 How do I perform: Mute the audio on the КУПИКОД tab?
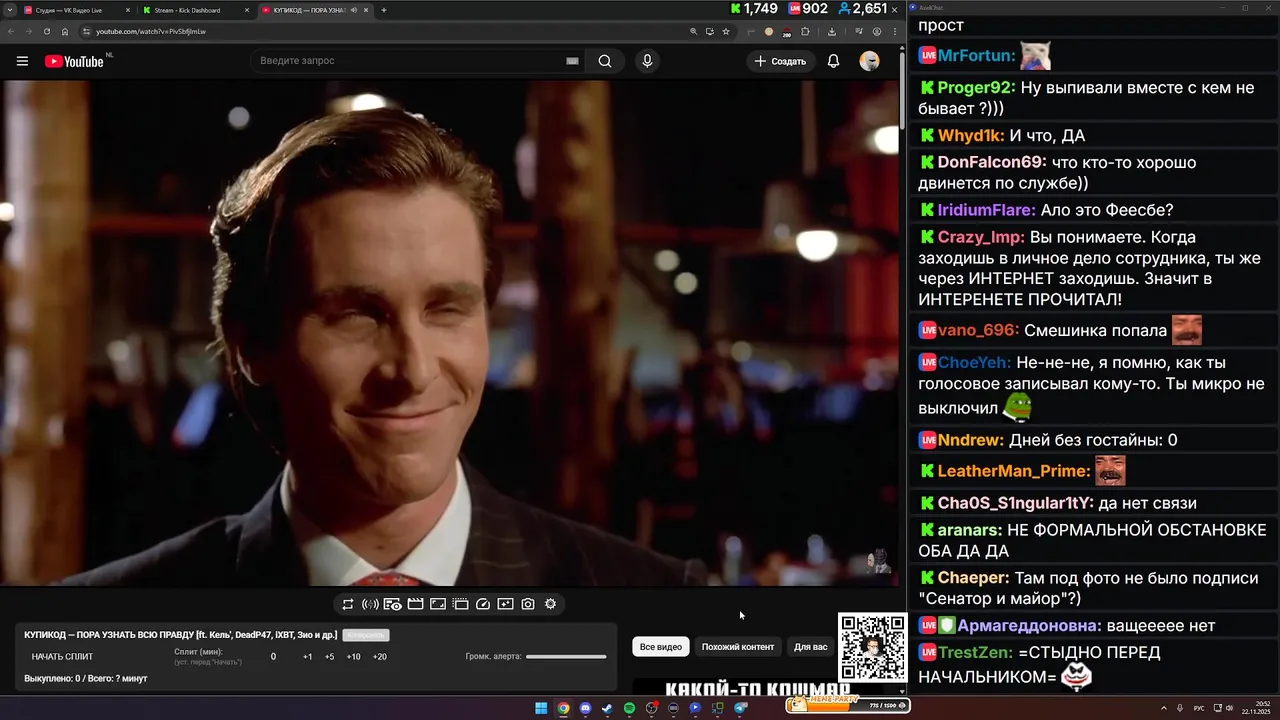pos(353,10)
